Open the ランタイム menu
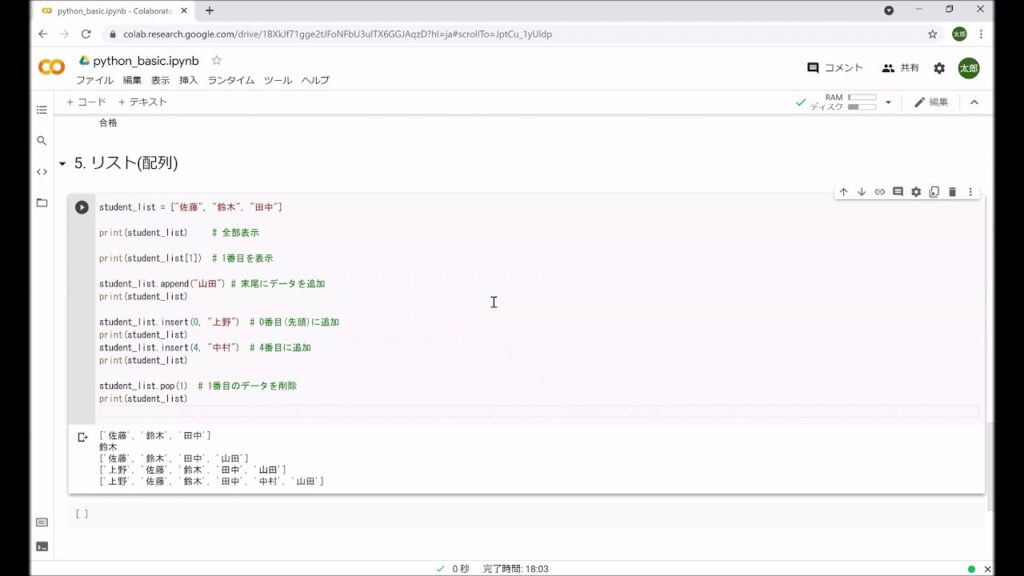1024x576 pixels. (x=231, y=80)
